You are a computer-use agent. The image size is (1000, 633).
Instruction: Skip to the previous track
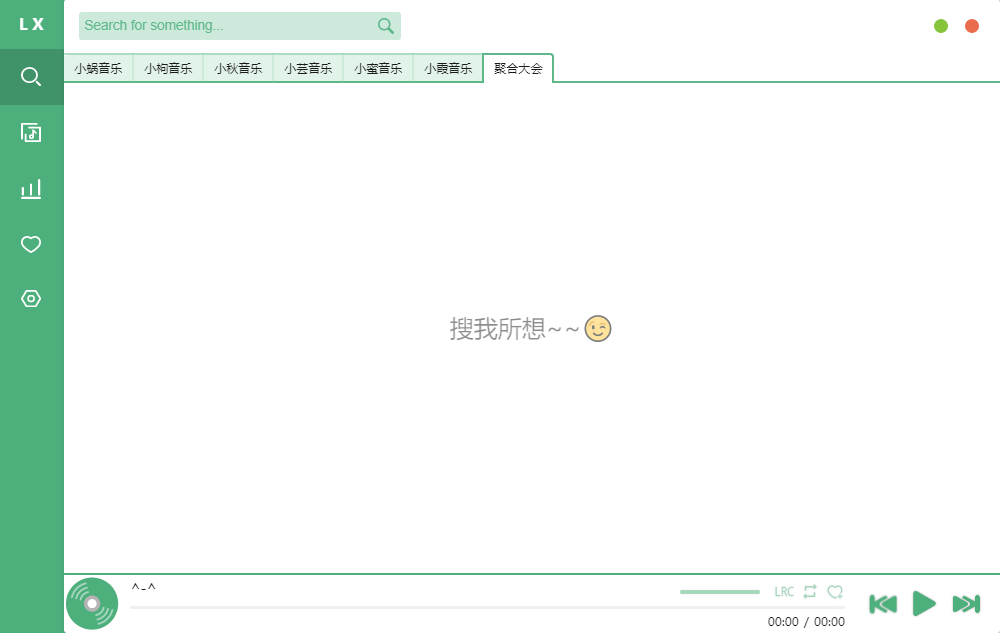(x=883, y=603)
